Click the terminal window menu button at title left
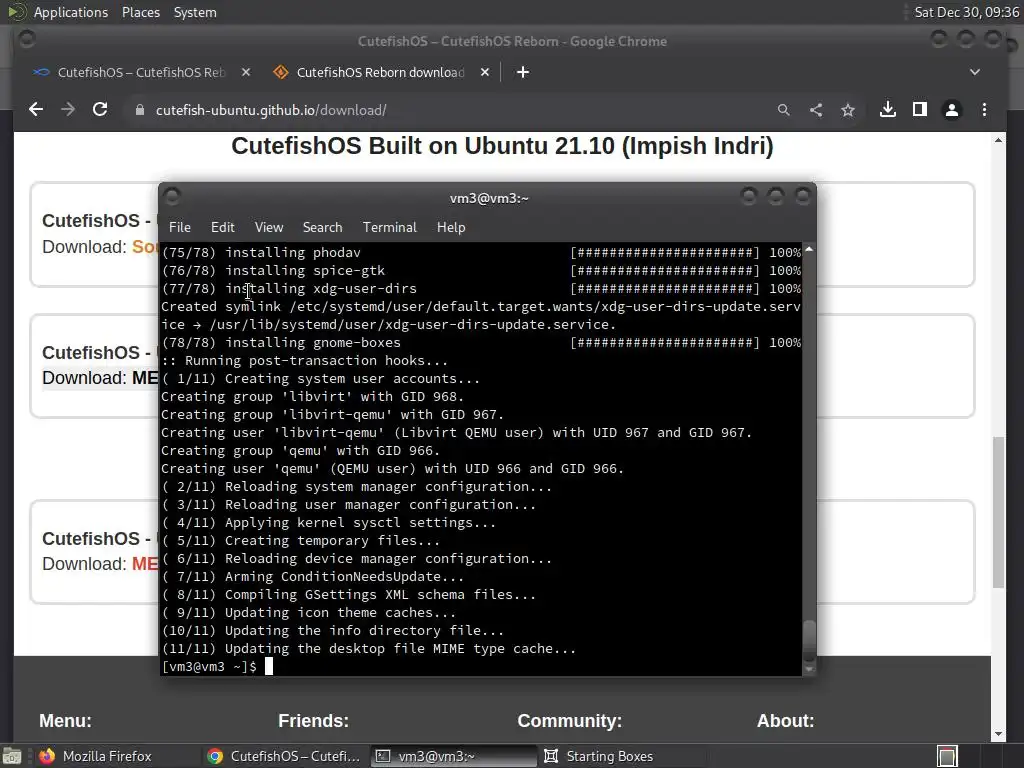The image size is (1024, 768). 172,196
